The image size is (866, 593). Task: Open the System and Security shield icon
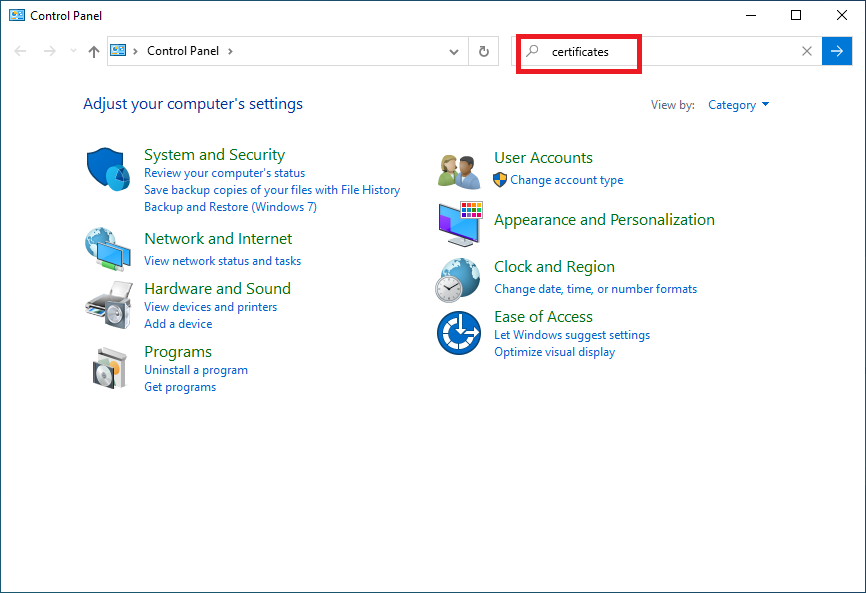pyautogui.click(x=108, y=169)
